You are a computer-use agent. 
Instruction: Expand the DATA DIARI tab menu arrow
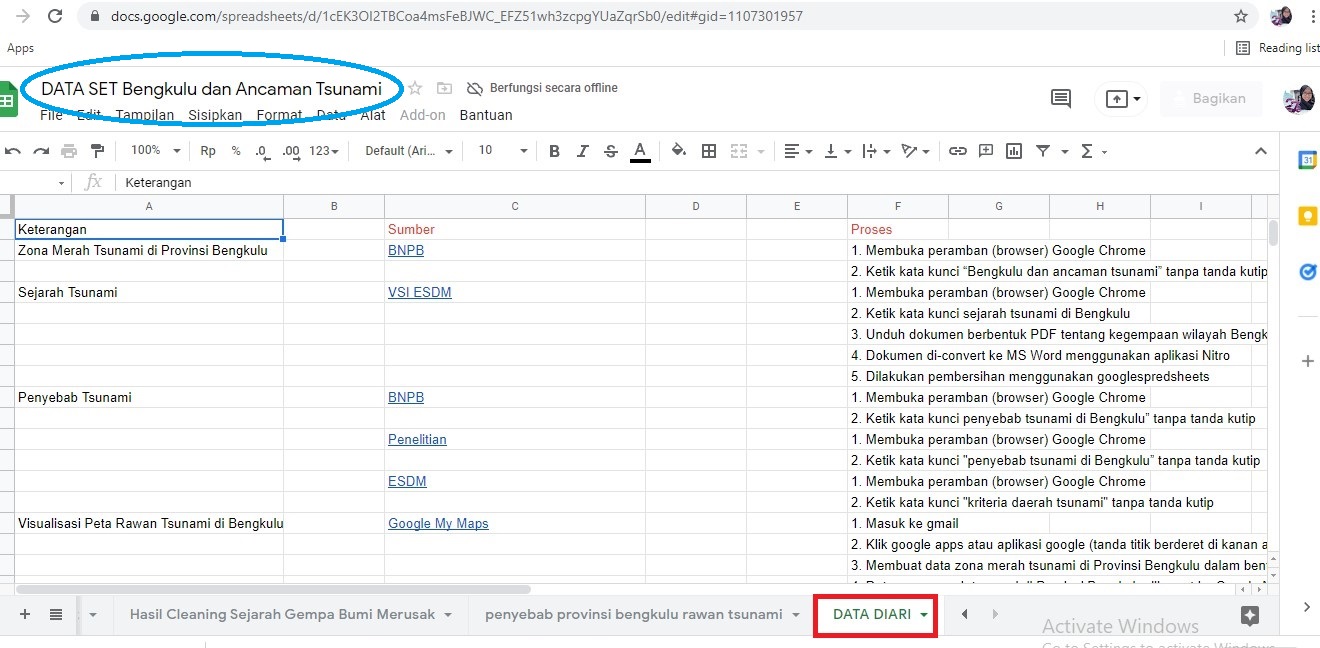point(924,615)
